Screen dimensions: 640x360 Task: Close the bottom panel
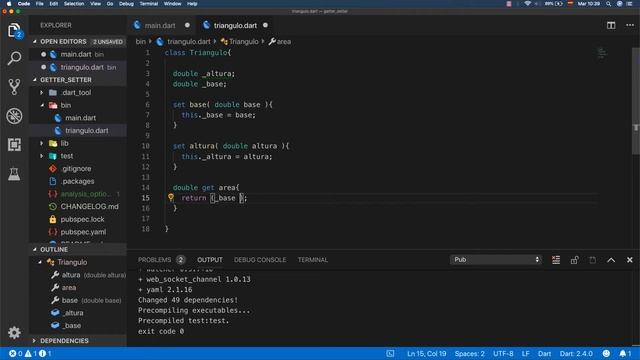[629, 260]
